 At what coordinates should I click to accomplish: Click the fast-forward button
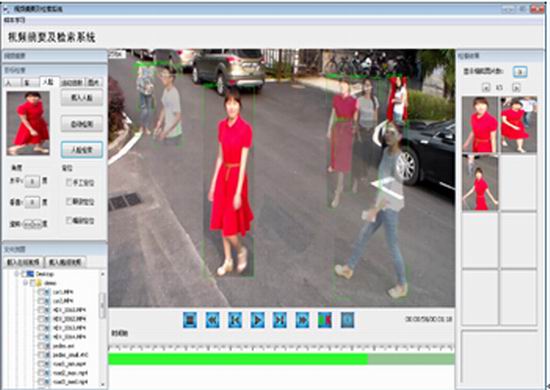[x=302, y=320]
